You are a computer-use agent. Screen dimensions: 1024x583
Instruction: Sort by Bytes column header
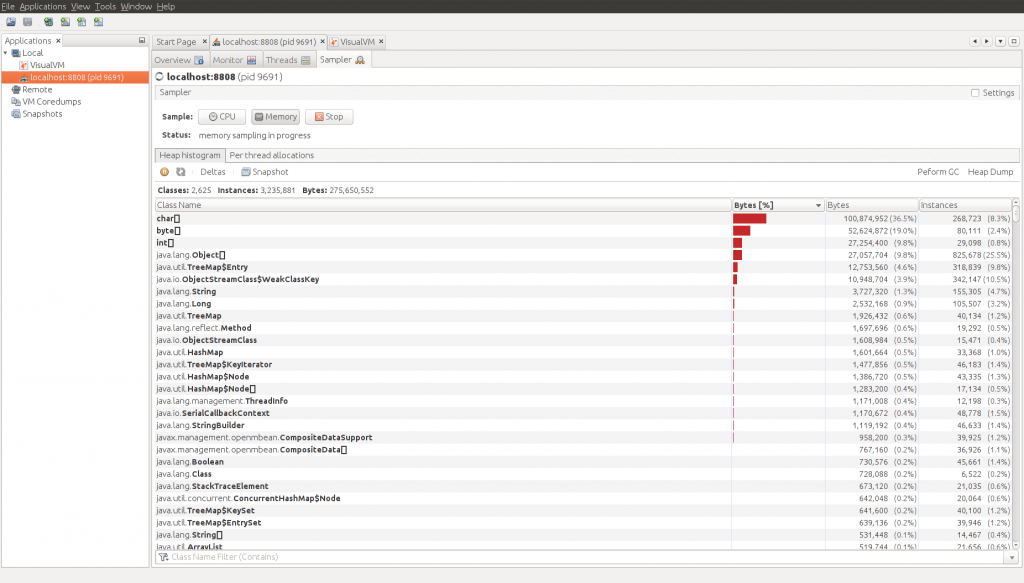[x=871, y=205]
